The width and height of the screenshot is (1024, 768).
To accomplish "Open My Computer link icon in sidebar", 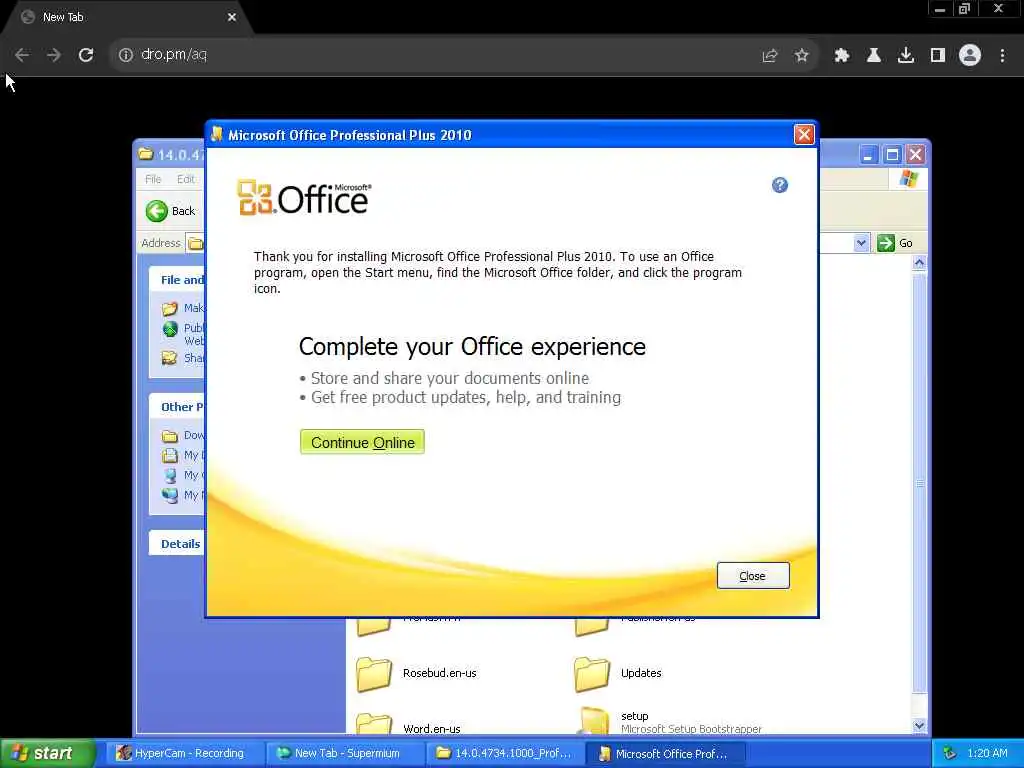I will tap(170, 475).
